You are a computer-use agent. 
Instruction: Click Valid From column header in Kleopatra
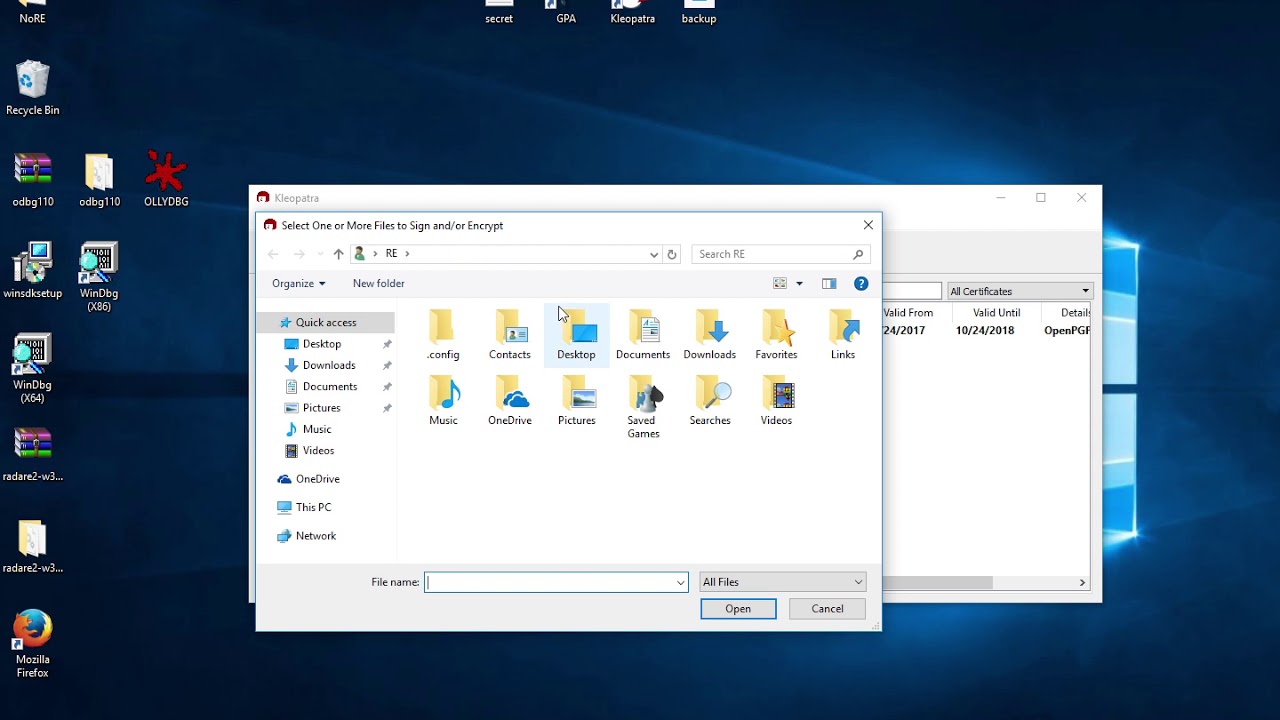908,313
